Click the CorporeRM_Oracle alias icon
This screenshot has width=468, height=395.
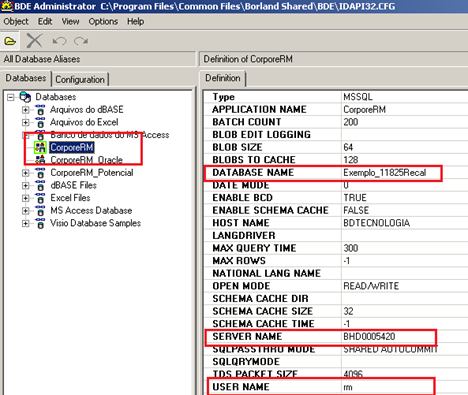tap(40, 160)
